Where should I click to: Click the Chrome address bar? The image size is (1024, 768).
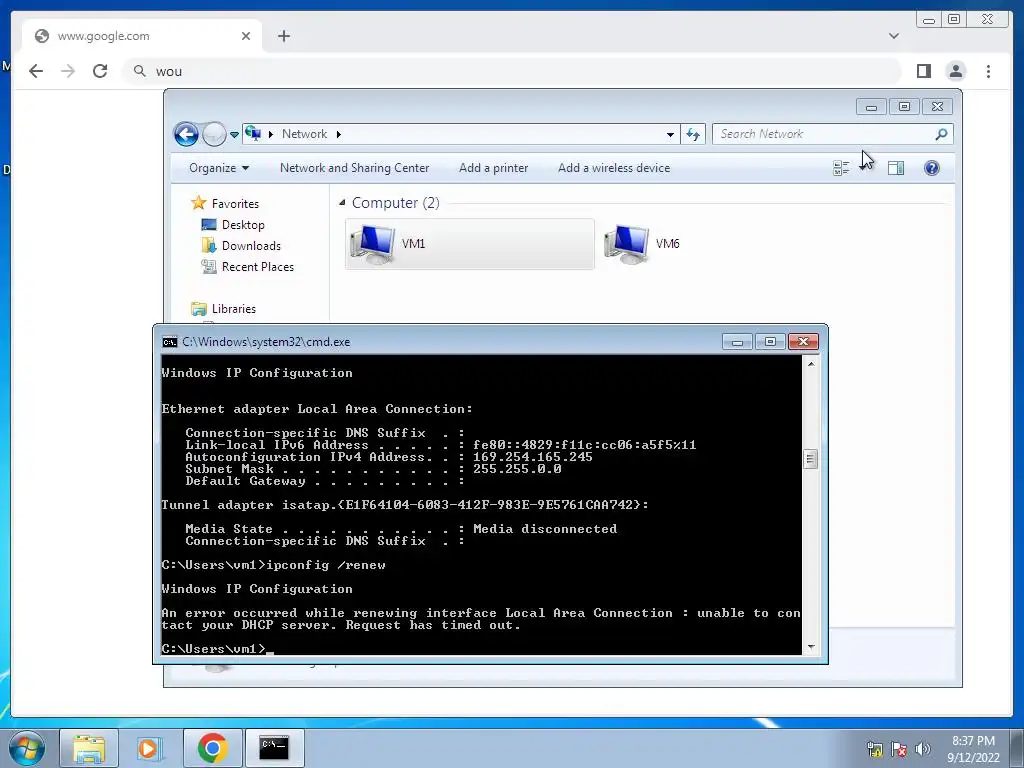point(511,71)
